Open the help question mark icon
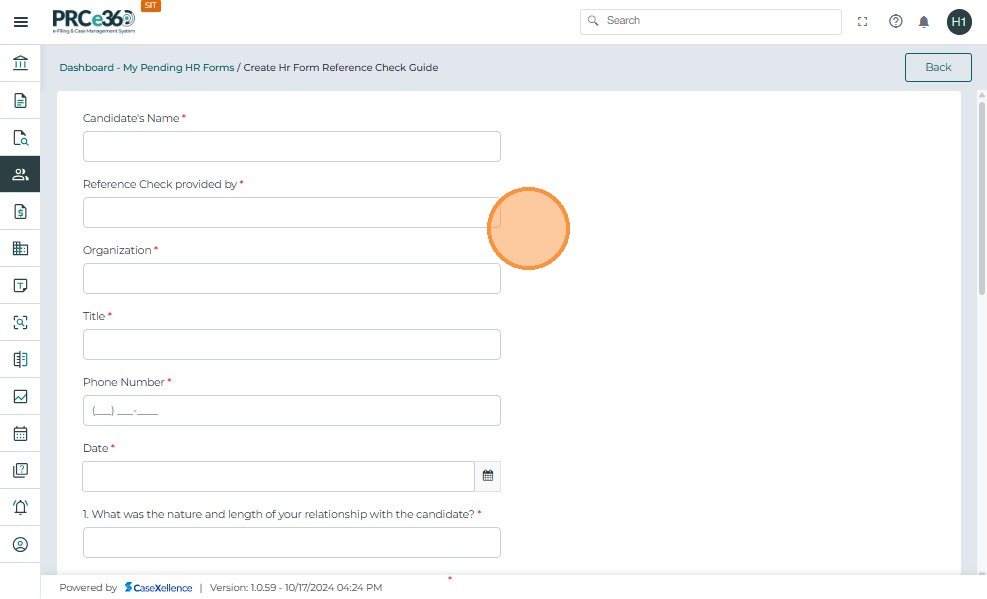This screenshot has width=987, height=599. (896, 22)
